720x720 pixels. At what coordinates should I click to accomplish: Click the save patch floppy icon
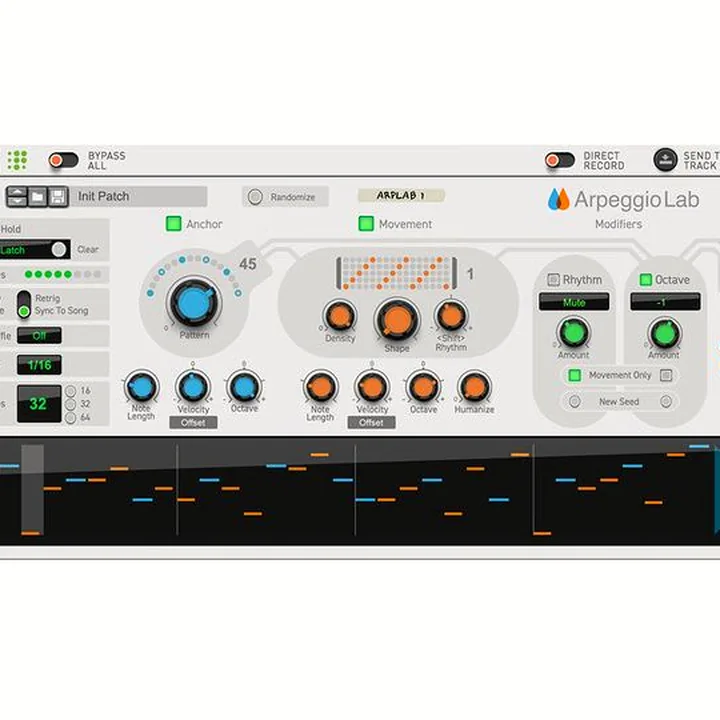(x=58, y=197)
